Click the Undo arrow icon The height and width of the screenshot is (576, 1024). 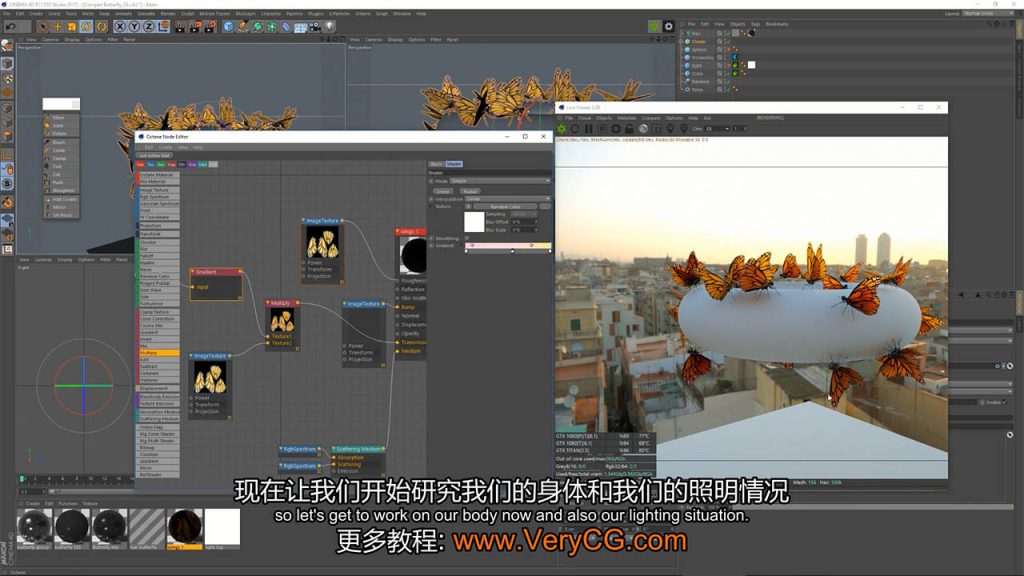tap(10, 27)
